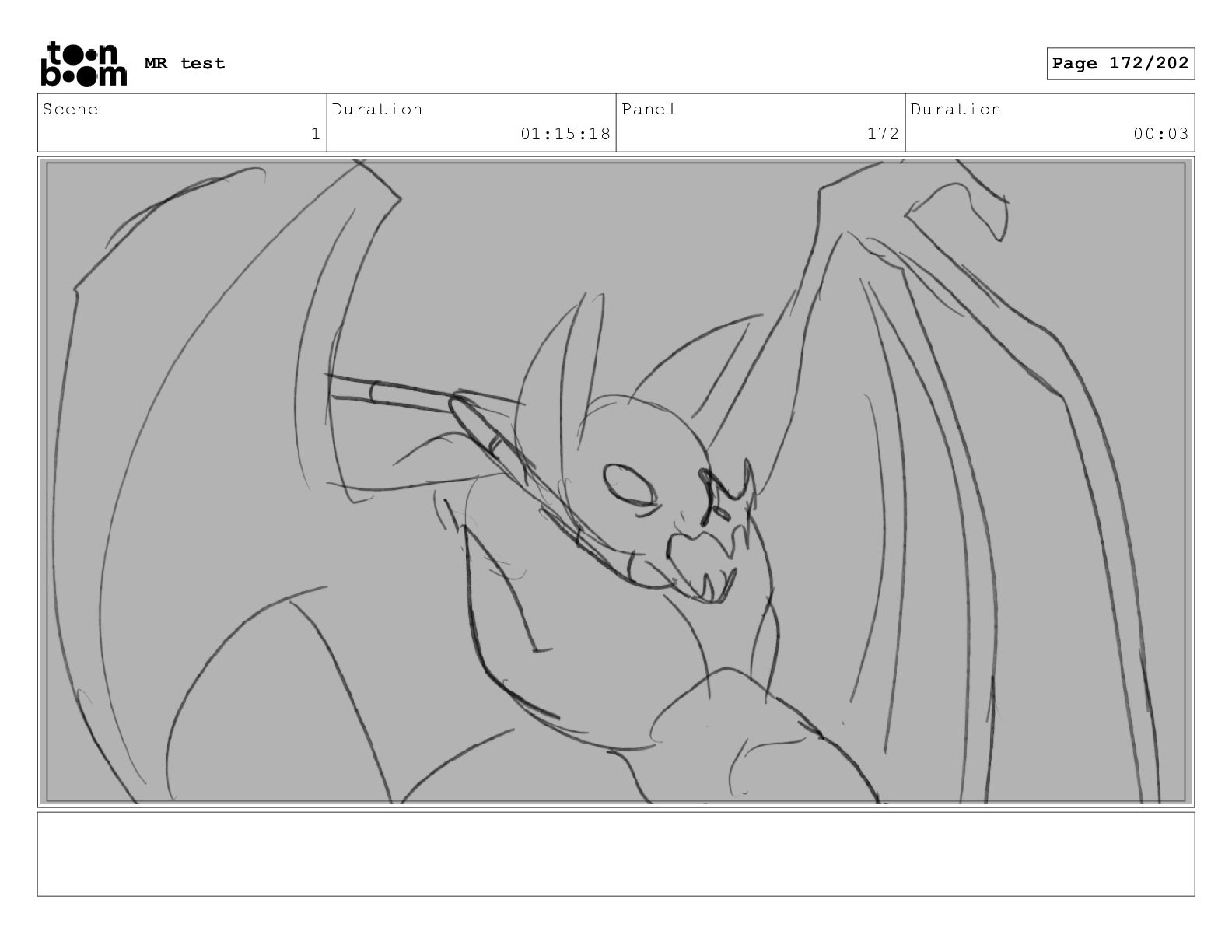1232x952 pixels.
Task: Select the panel number 172 value
Action: tap(883, 134)
